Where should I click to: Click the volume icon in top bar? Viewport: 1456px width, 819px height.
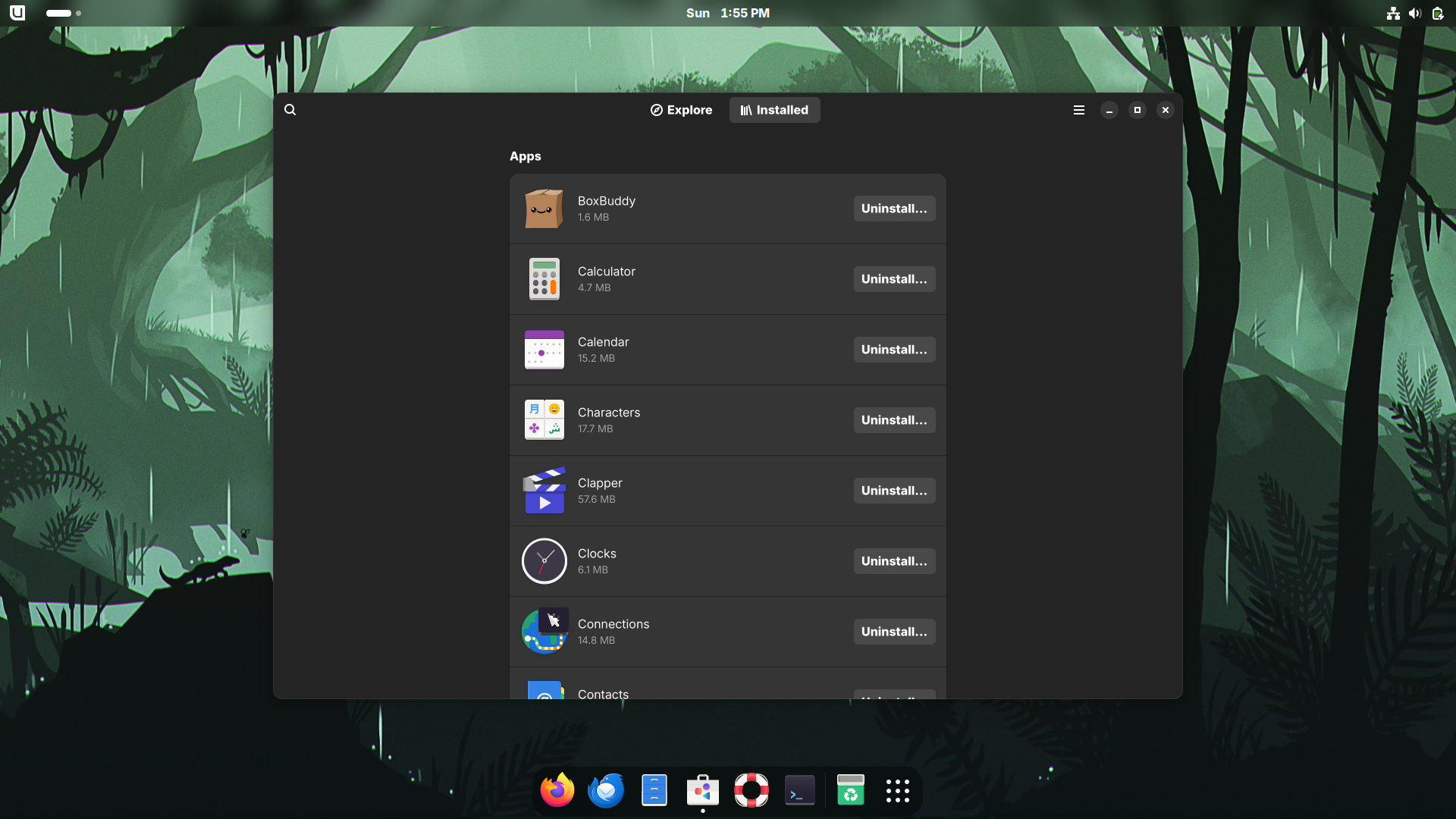pos(1415,13)
